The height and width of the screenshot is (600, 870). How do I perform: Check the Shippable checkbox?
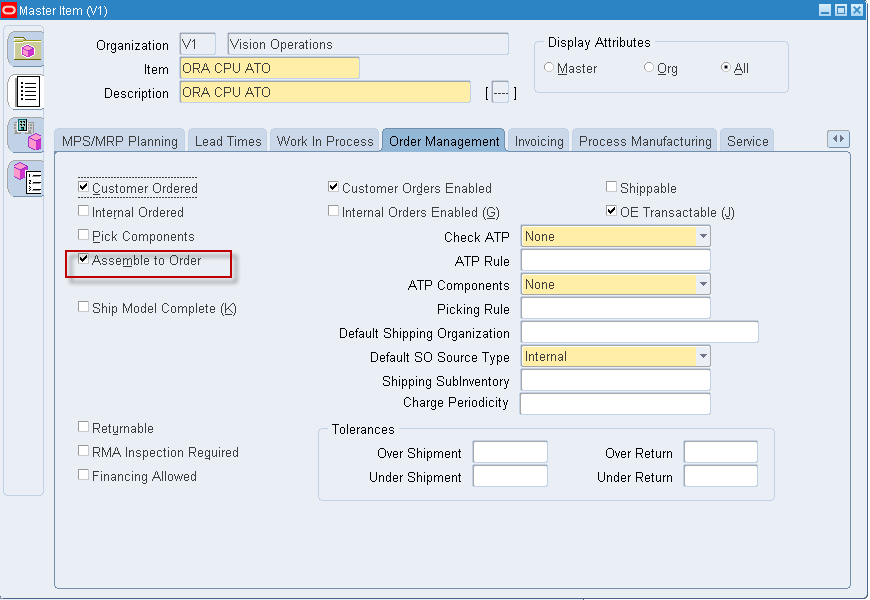[611, 187]
